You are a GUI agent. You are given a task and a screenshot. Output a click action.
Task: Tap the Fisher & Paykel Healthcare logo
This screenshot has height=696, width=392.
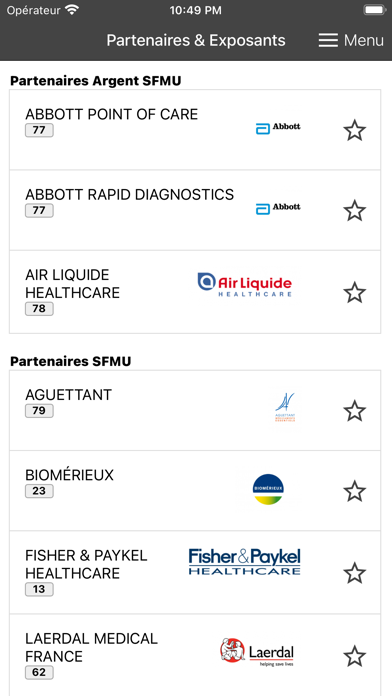[245, 562]
